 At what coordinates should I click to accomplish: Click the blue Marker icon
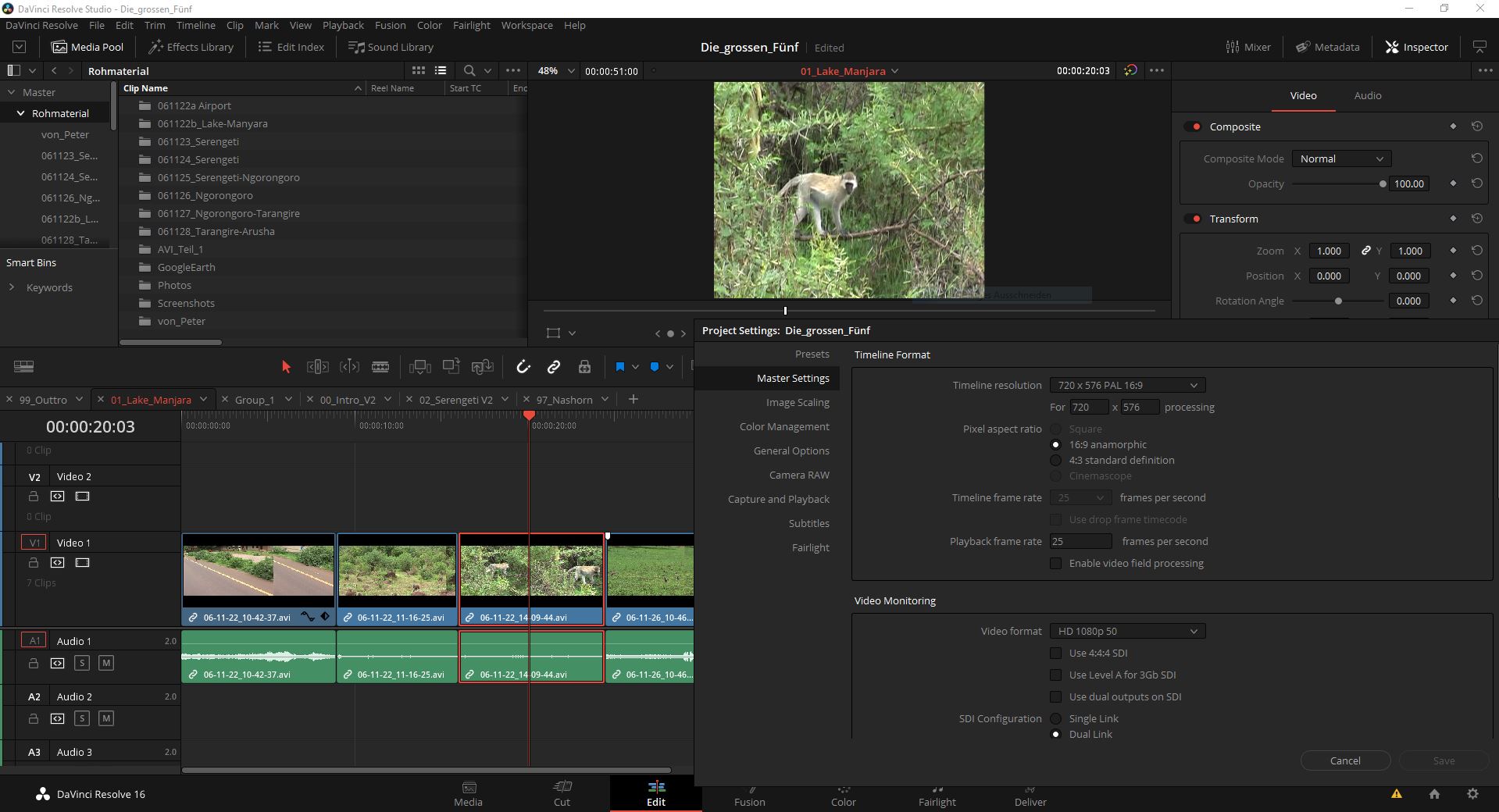click(x=655, y=366)
